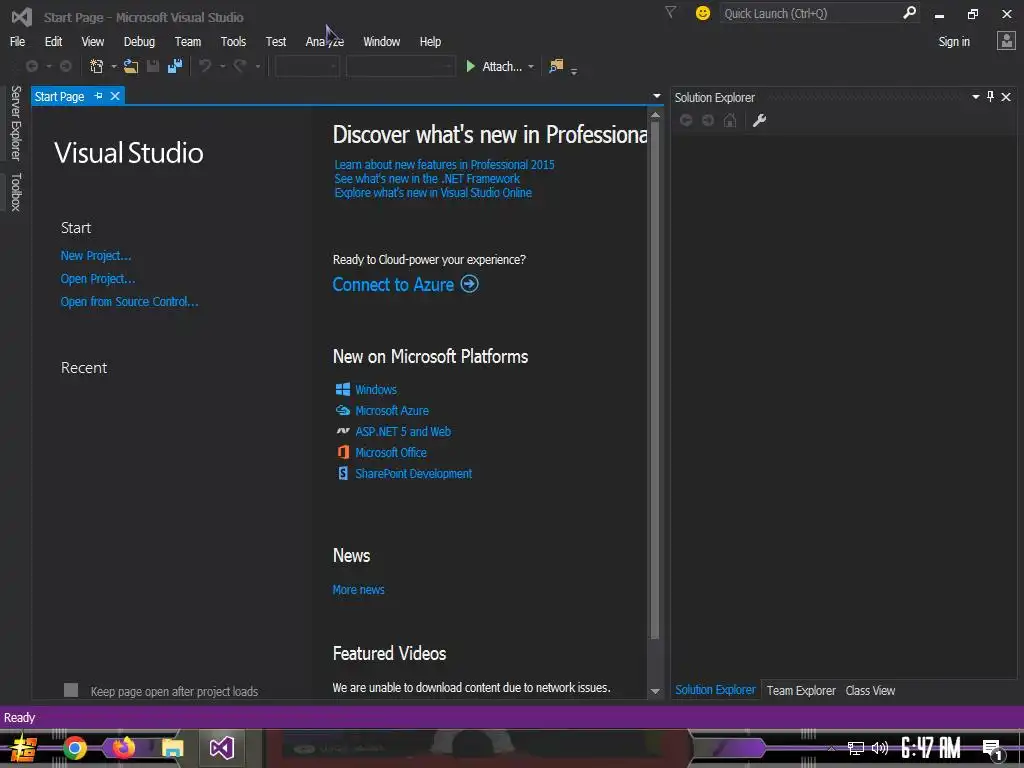Viewport: 1024px width, 768px height.
Task: Check Keep page open after project loads
Action: click(x=71, y=690)
